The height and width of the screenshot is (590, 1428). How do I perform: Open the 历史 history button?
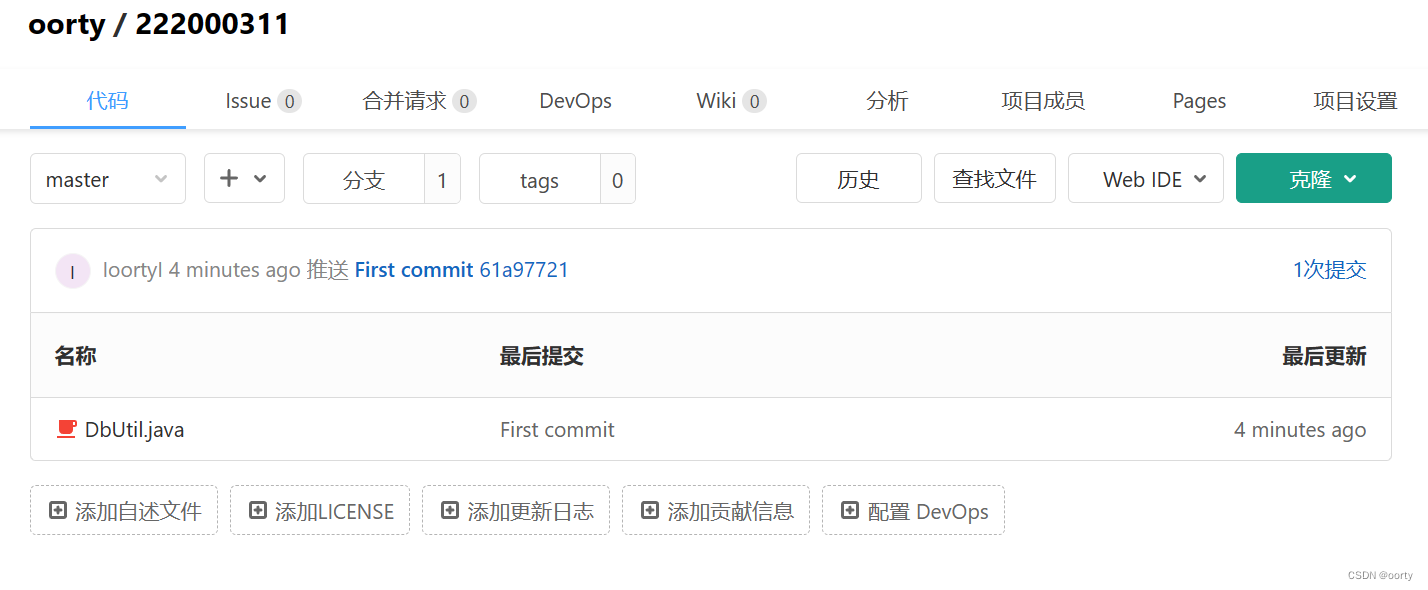[x=858, y=179]
